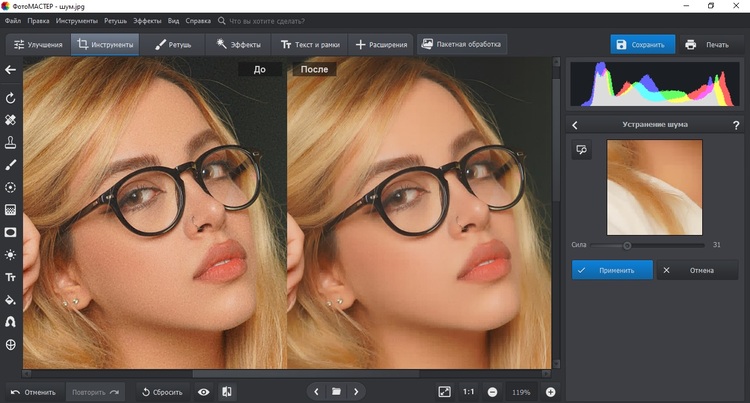Collapse noise removal panel with back chevron
Image resolution: width=750 pixels, height=403 pixels.
[x=575, y=125]
